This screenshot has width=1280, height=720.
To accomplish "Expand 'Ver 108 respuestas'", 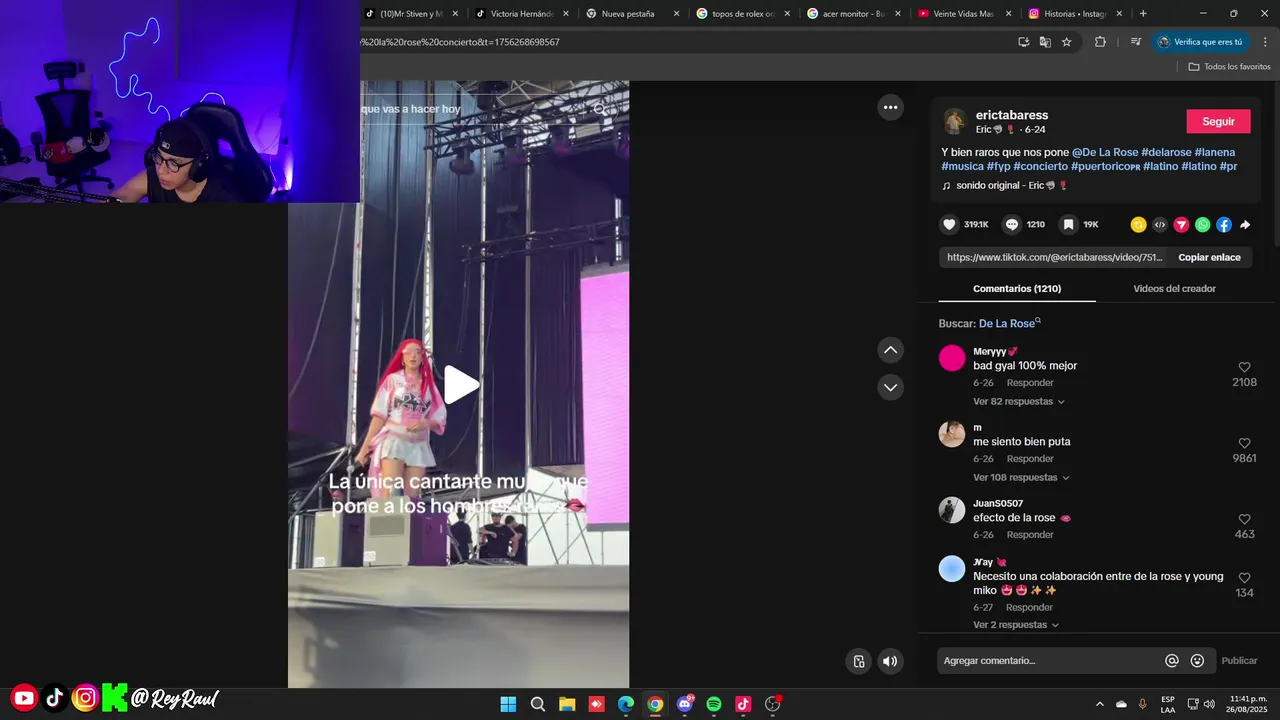I will pos(1021,477).
